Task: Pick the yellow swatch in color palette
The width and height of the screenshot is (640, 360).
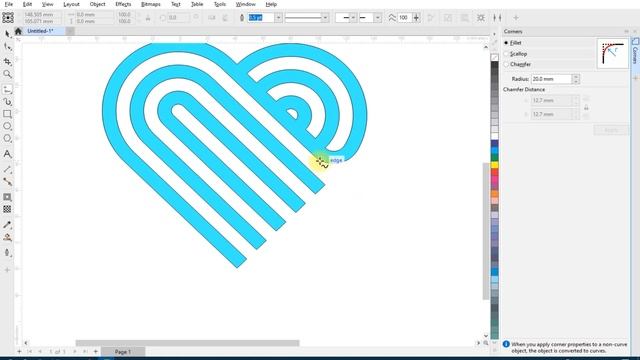Action: click(x=494, y=165)
